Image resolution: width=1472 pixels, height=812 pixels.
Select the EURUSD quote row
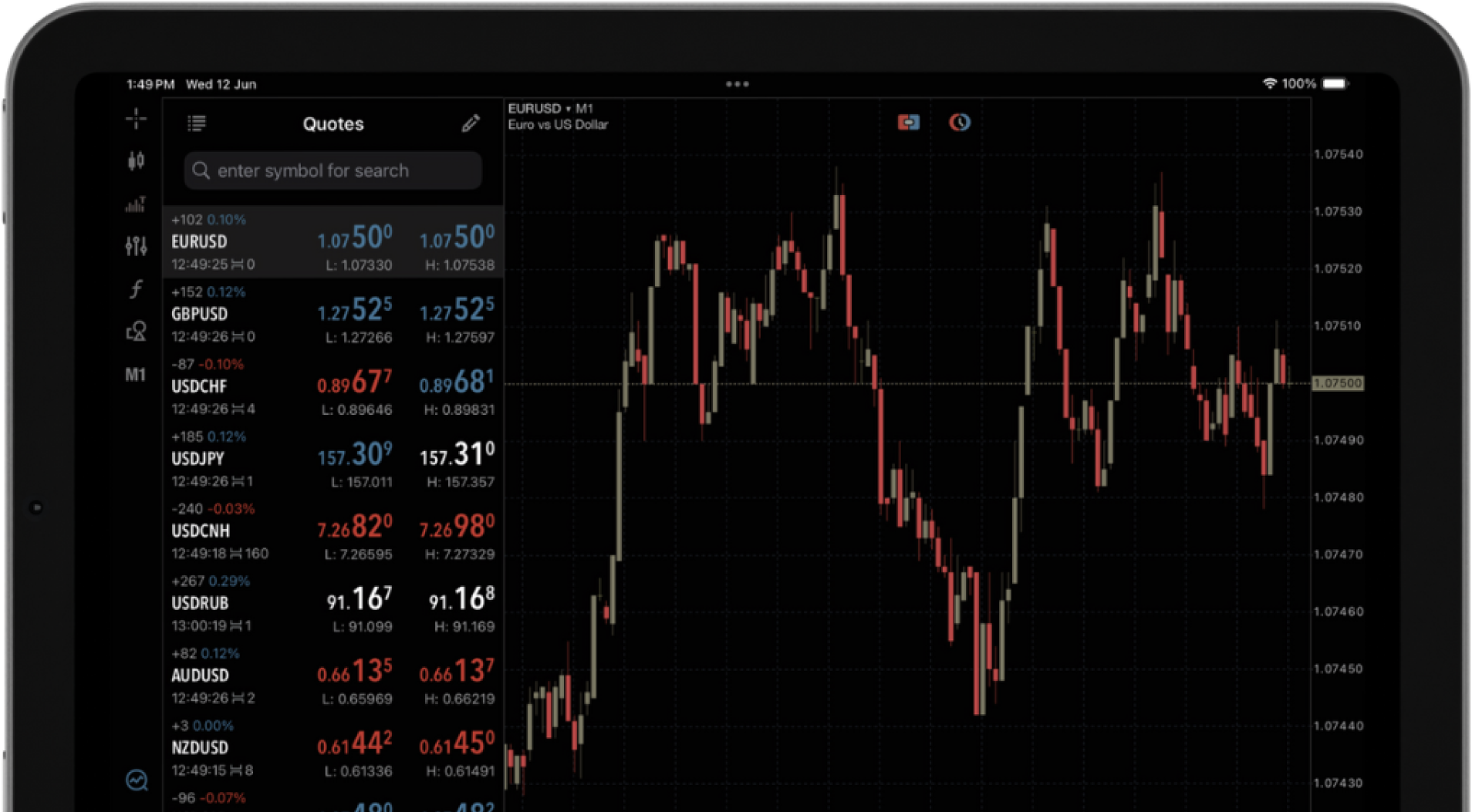[x=333, y=242]
